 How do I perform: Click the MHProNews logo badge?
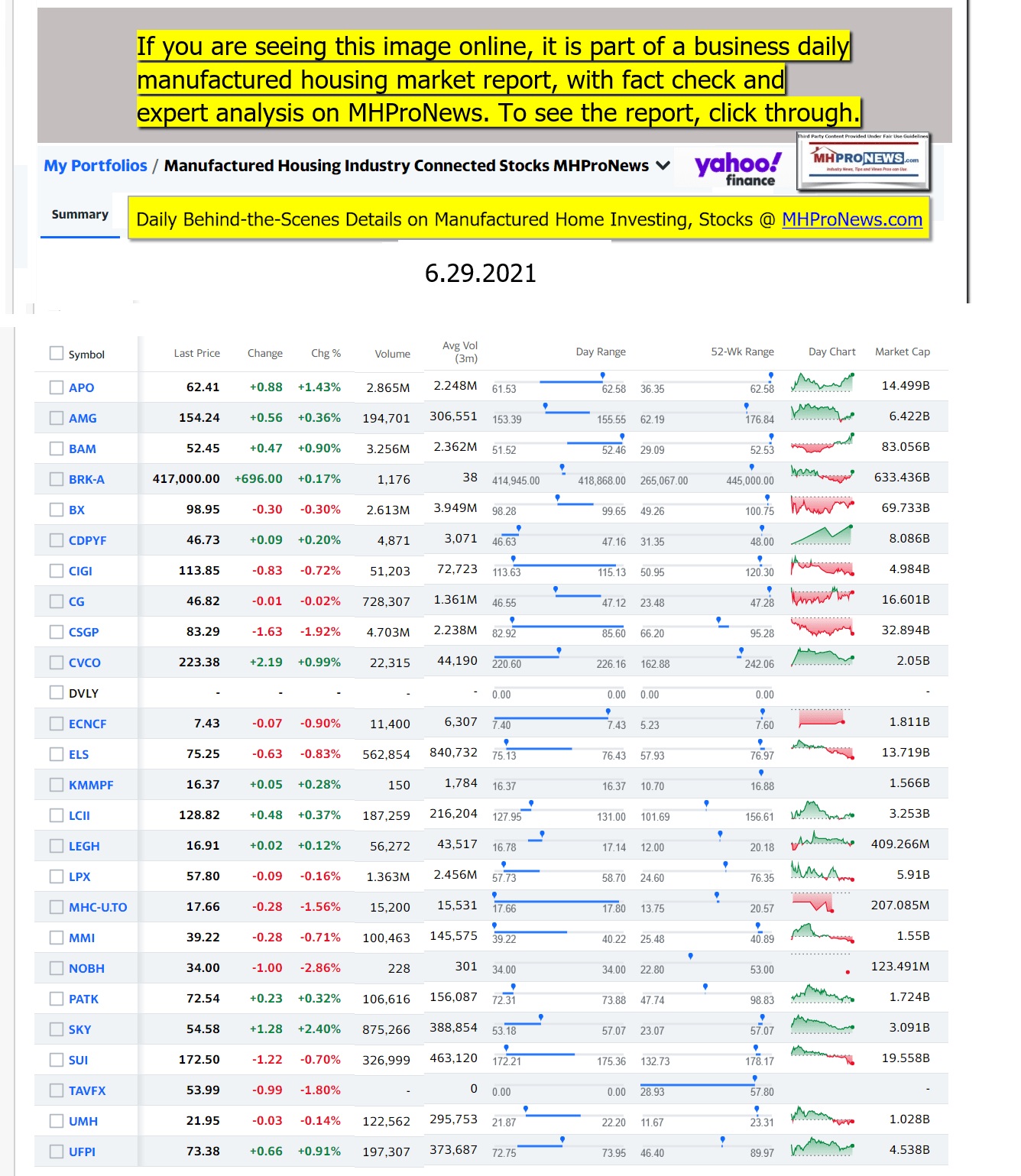click(864, 161)
